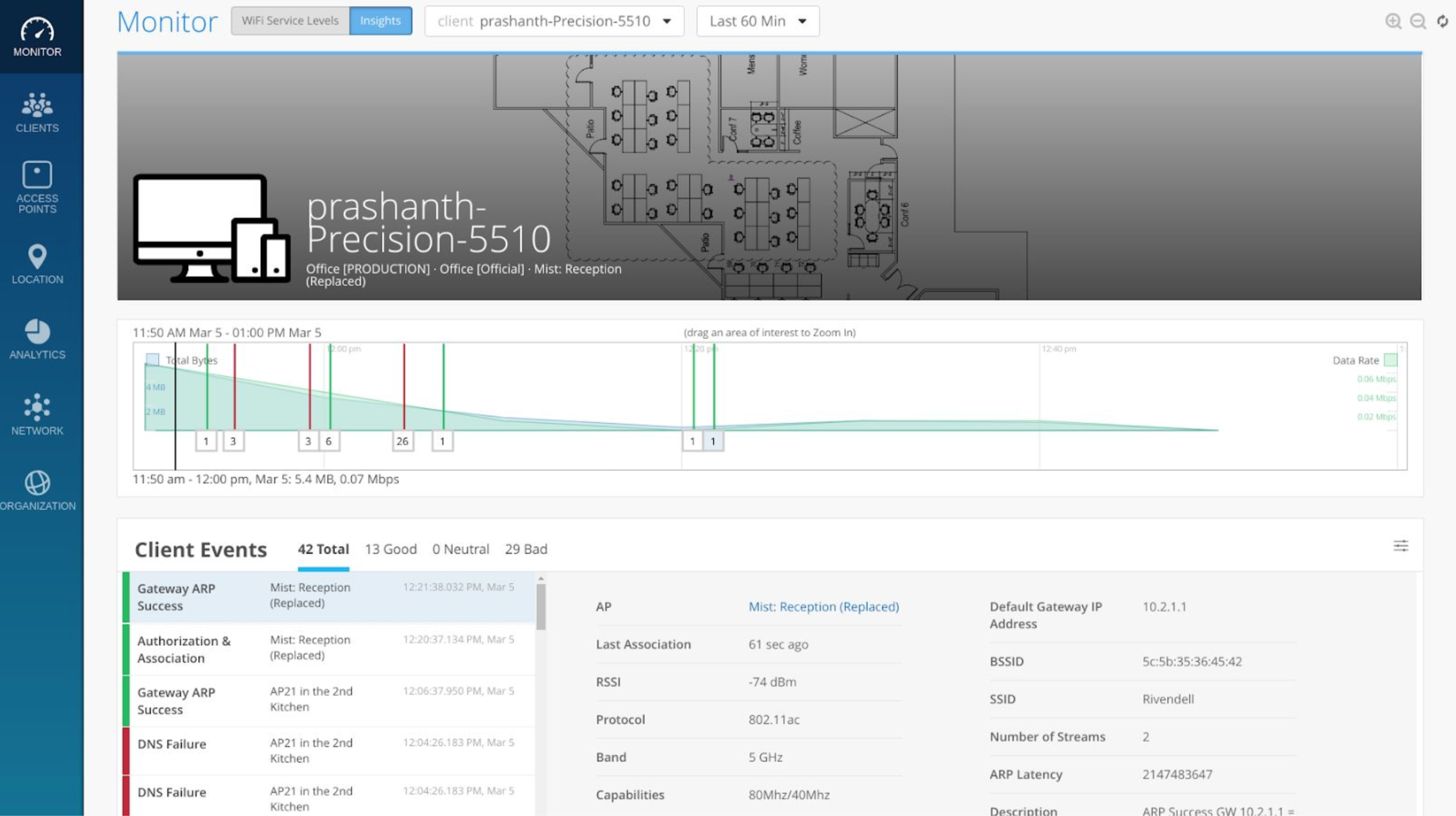This screenshot has height=816, width=1456.
Task: Toggle the Data Rate legend swatch
Action: coord(1390,360)
